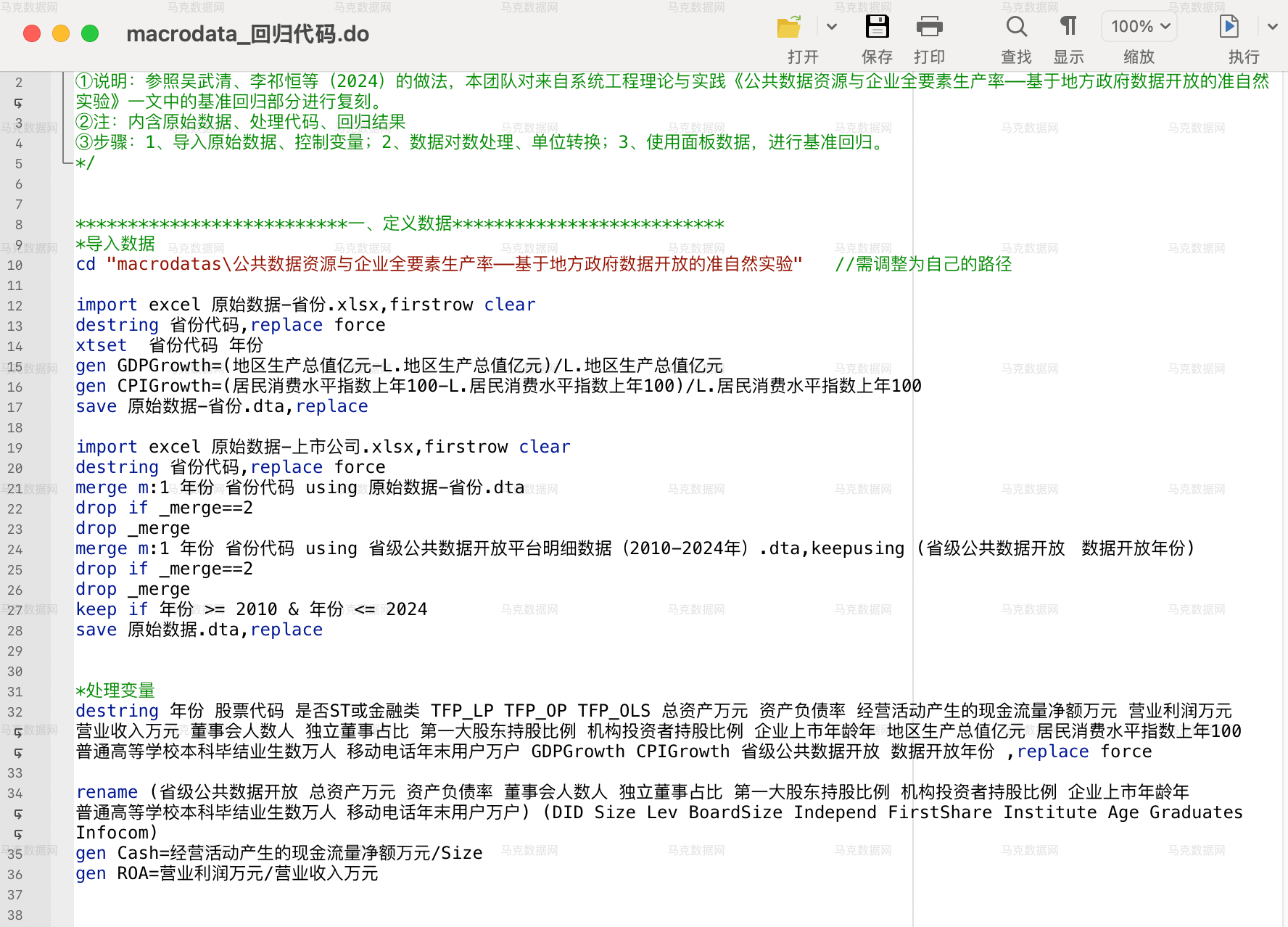Click the green full-screen window button
The height and width of the screenshot is (927, 1288).
pyautogui.click(x=90, y=33)
